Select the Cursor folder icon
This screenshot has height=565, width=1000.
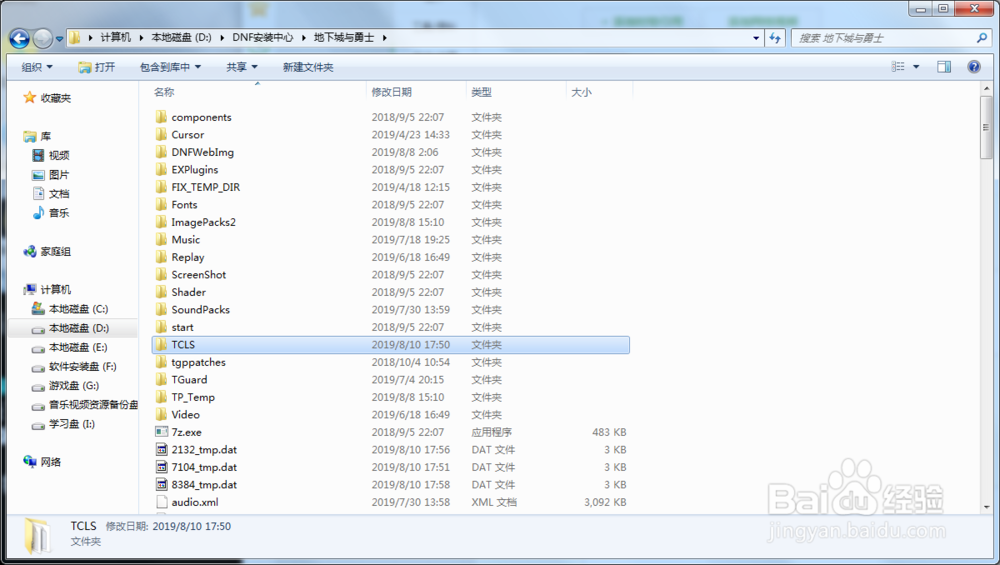(161, 135)
